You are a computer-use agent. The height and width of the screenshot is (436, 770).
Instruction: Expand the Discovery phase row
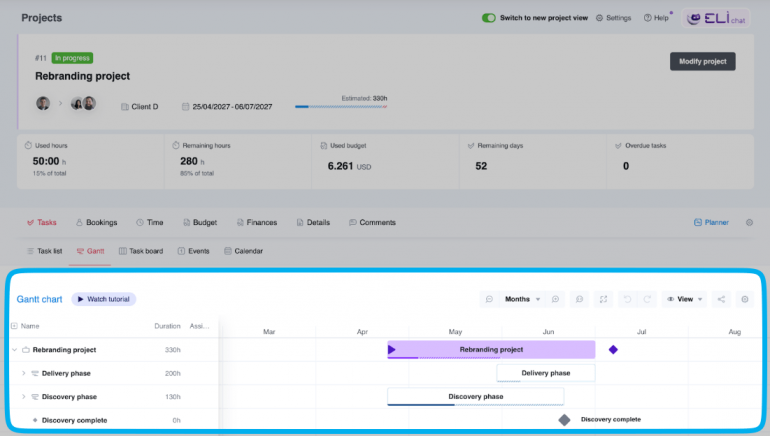(23, 397)
